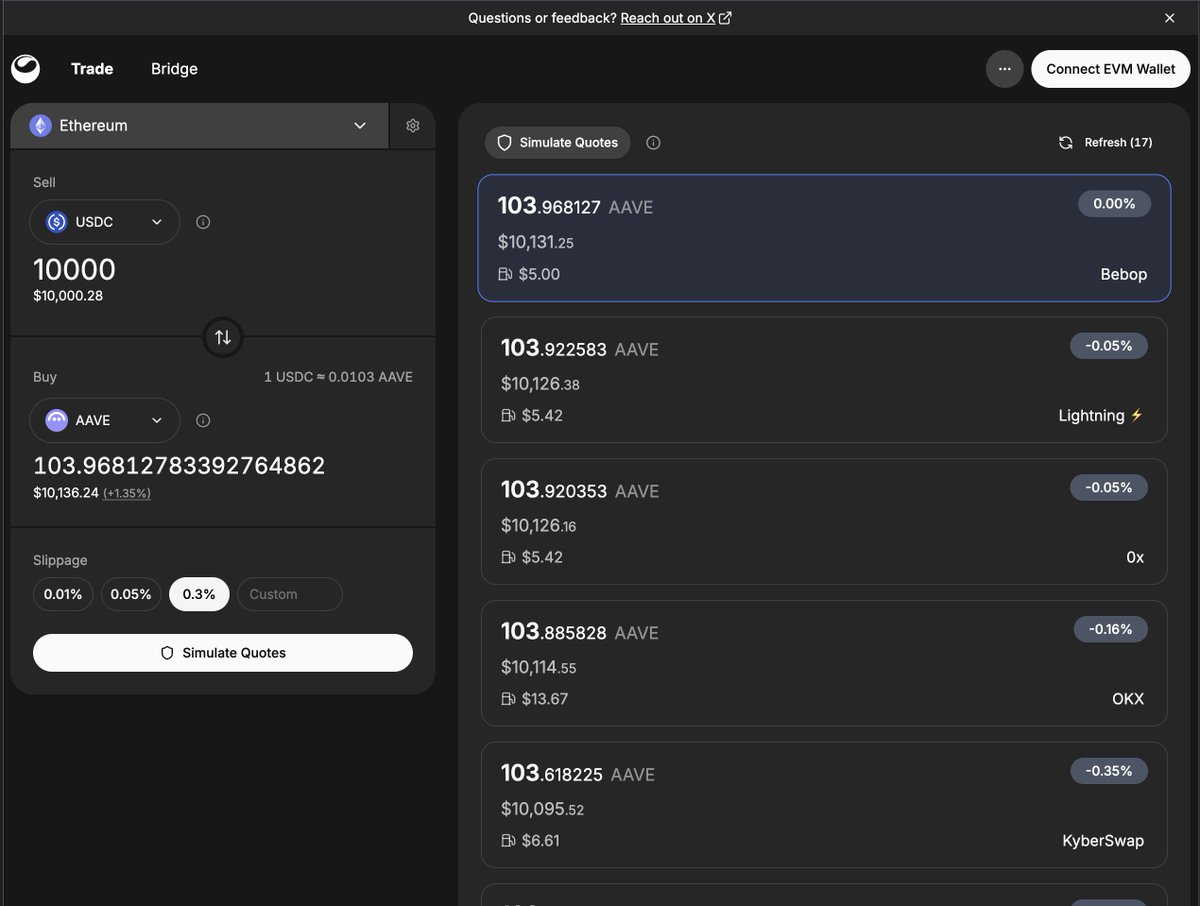Open the AAVE buy token selector

coord(105,421)
